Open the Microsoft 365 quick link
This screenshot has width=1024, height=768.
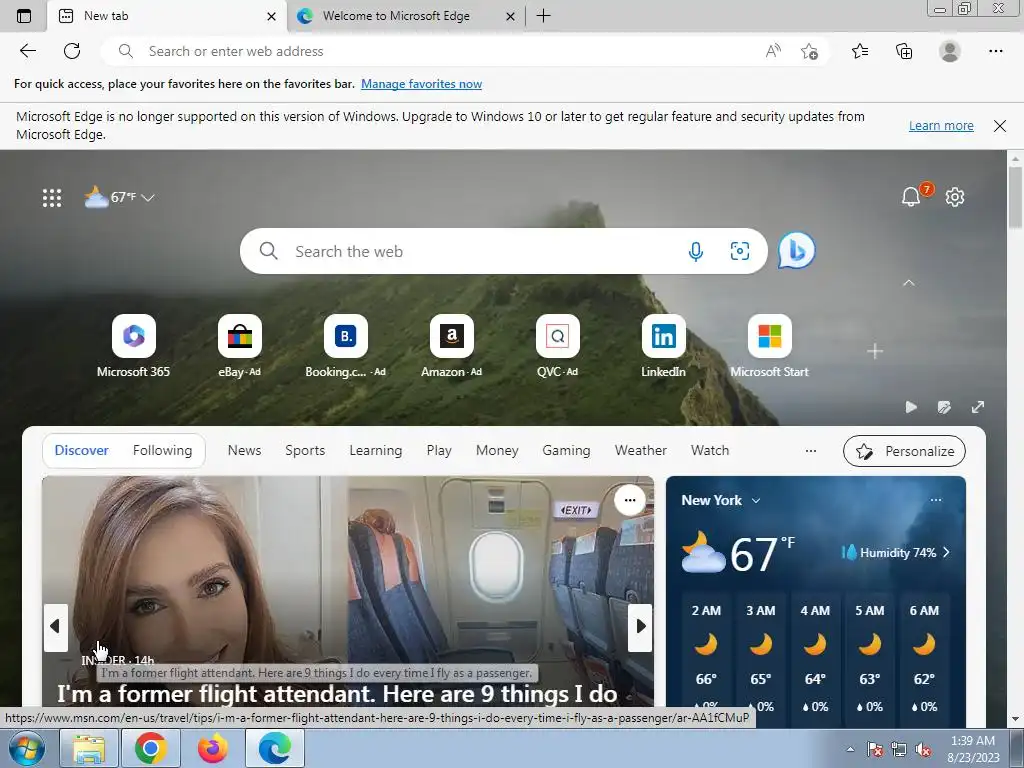click(133, 346)
